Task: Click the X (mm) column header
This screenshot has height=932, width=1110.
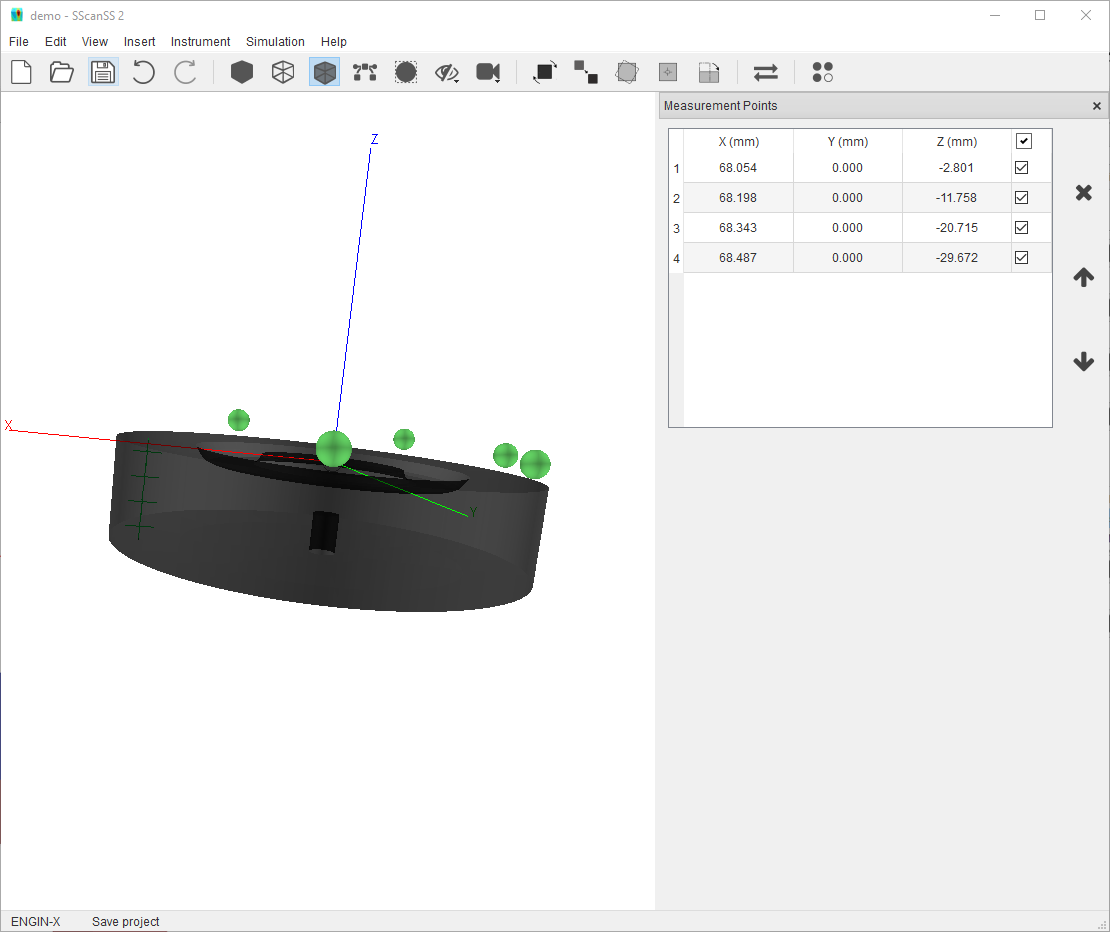Action: 738,142
